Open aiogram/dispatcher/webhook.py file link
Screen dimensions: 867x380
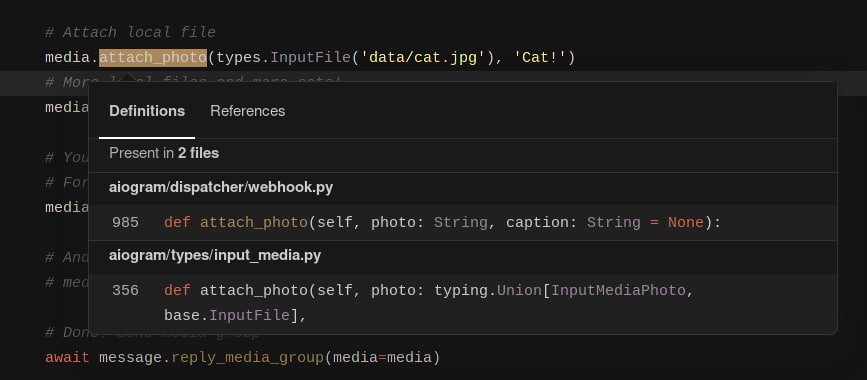pos(221,188)
